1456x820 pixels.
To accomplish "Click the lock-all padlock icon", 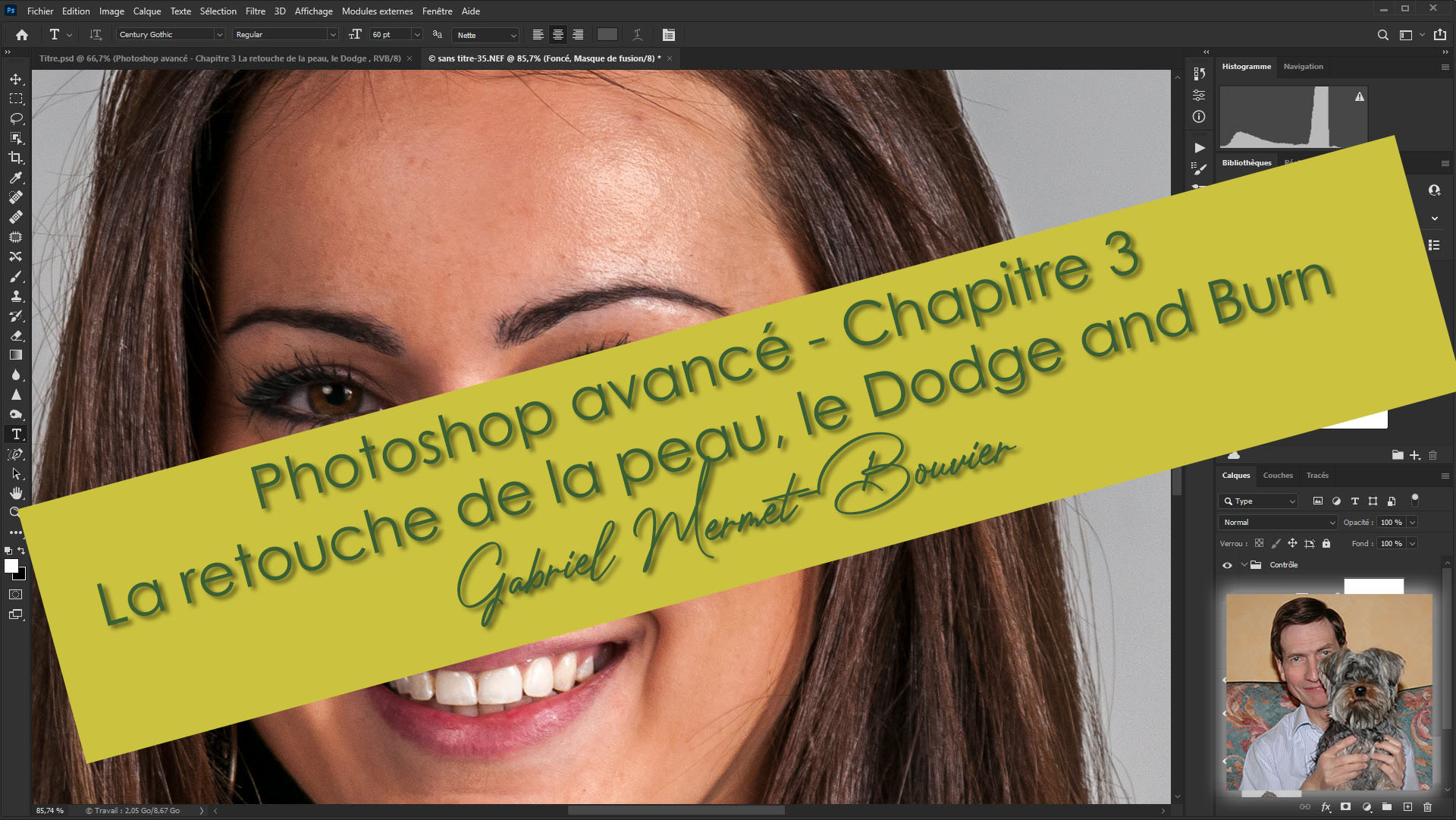I will point(1326,543).
